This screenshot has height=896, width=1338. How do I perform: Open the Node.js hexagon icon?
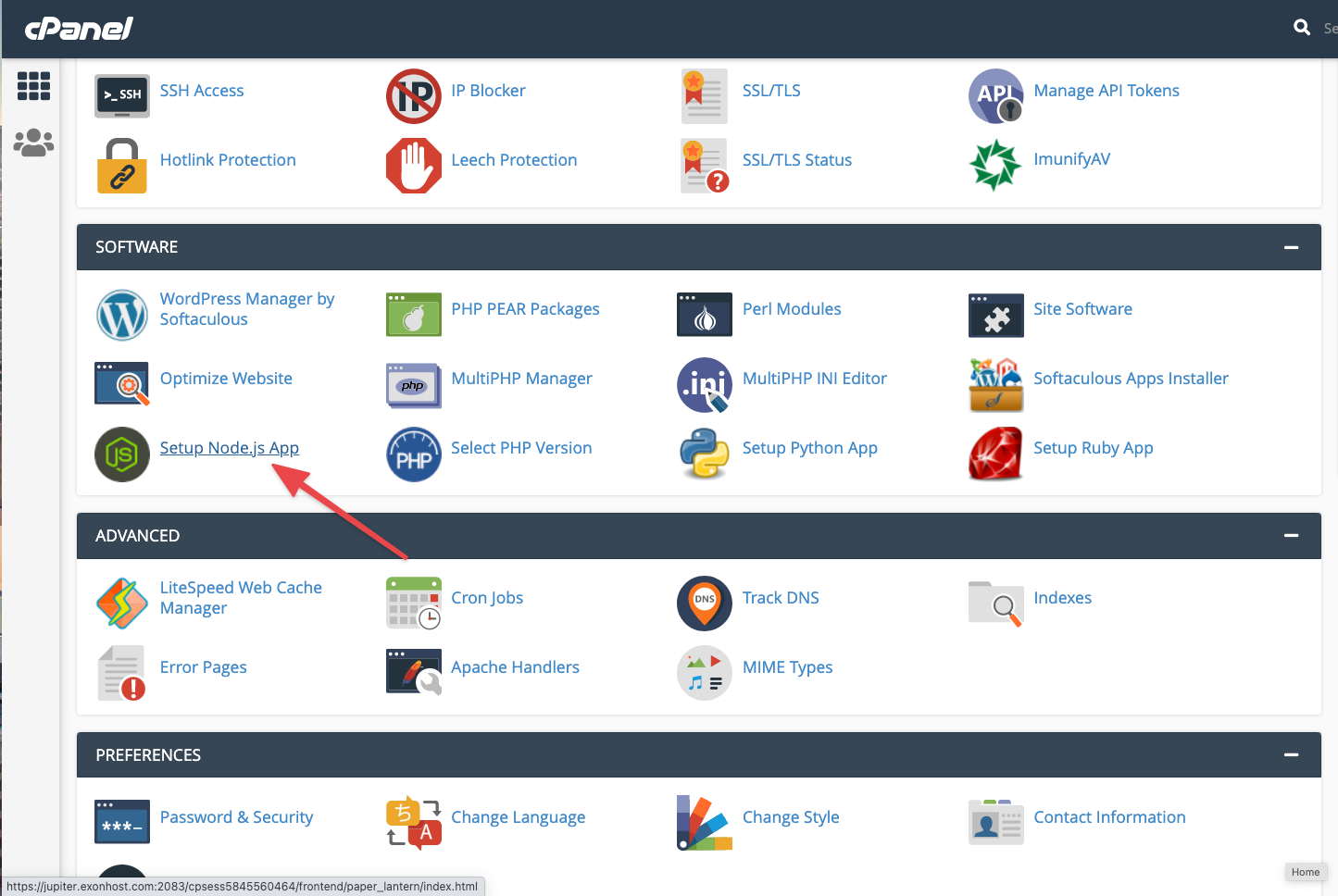click(x=122, y=454)
